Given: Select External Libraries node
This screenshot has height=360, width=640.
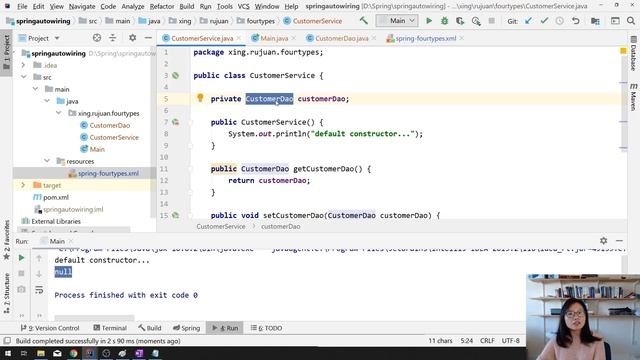Looking at the screenshot, I should (x=56, y=221).
